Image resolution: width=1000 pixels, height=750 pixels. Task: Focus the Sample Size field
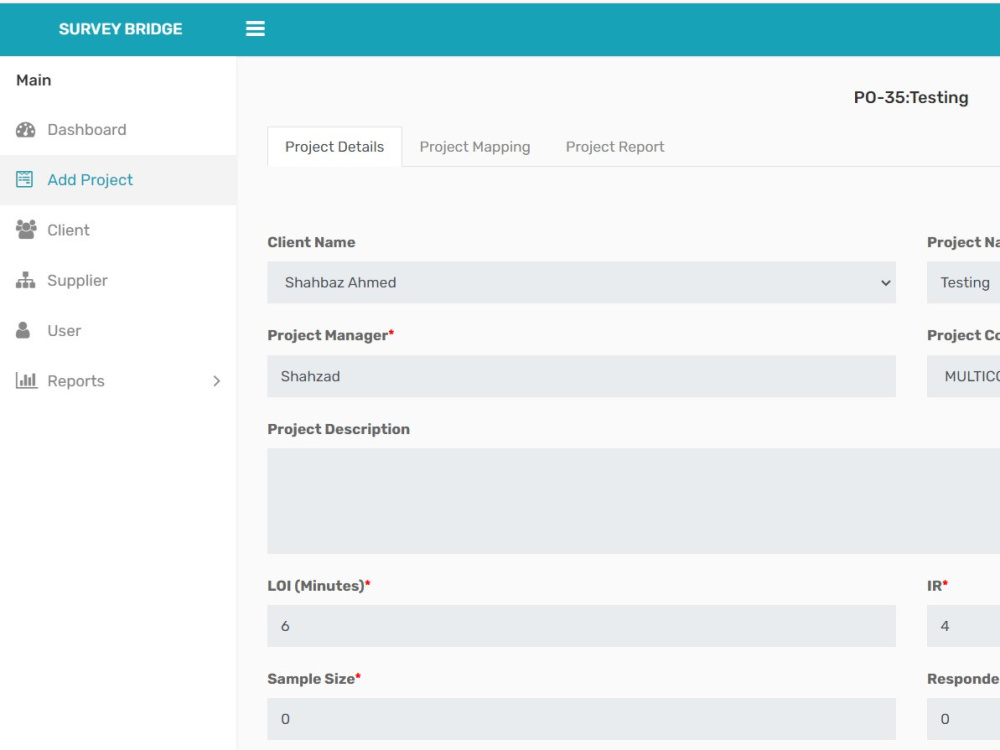coord(581,719)
